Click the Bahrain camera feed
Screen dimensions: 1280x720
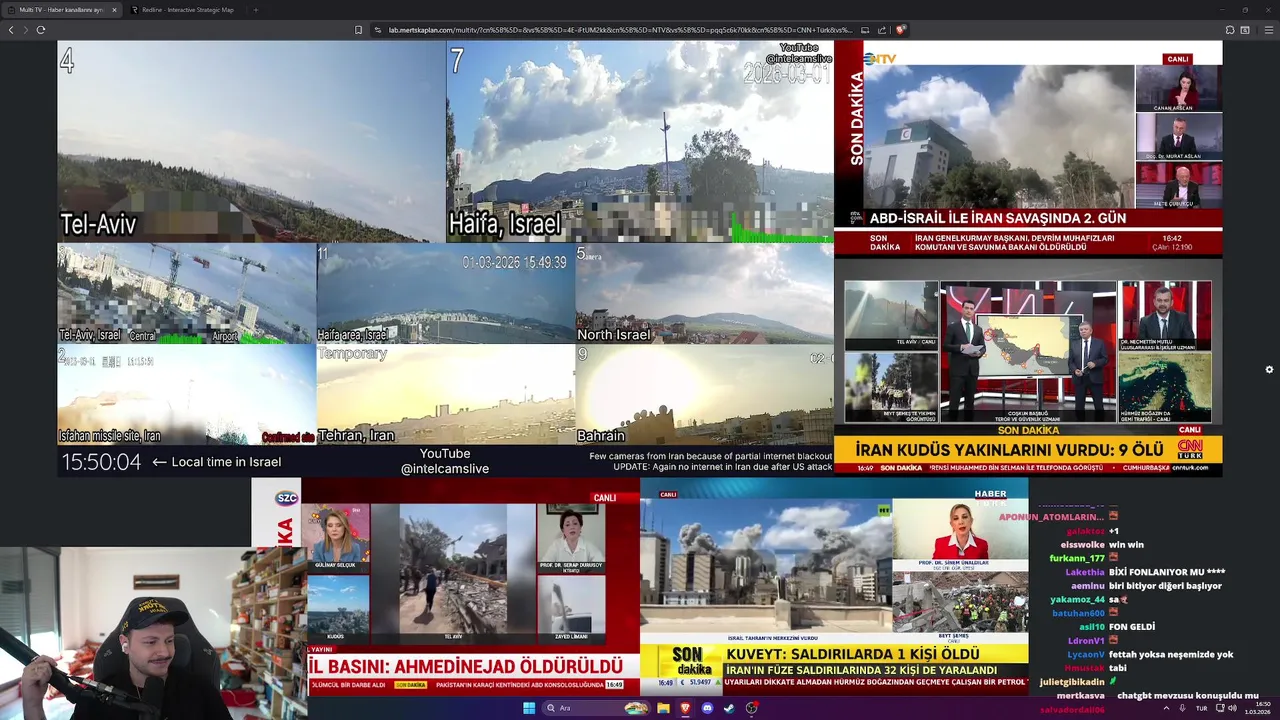click(x=704, y=395)
